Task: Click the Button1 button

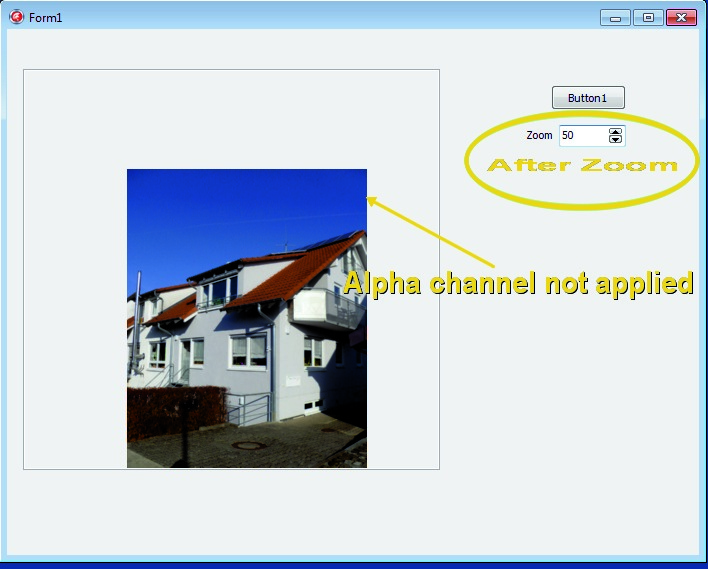Action: tap(588, 98)
